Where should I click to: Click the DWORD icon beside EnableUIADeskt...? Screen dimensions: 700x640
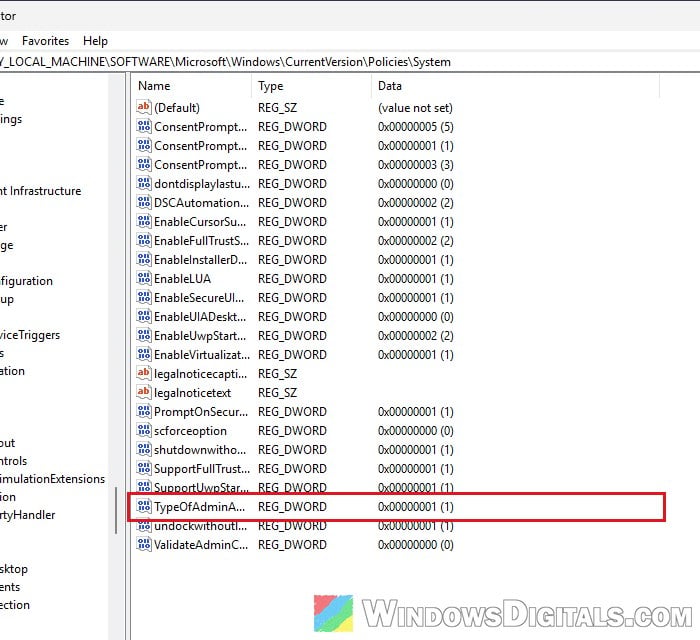click(x=144, y=316)
